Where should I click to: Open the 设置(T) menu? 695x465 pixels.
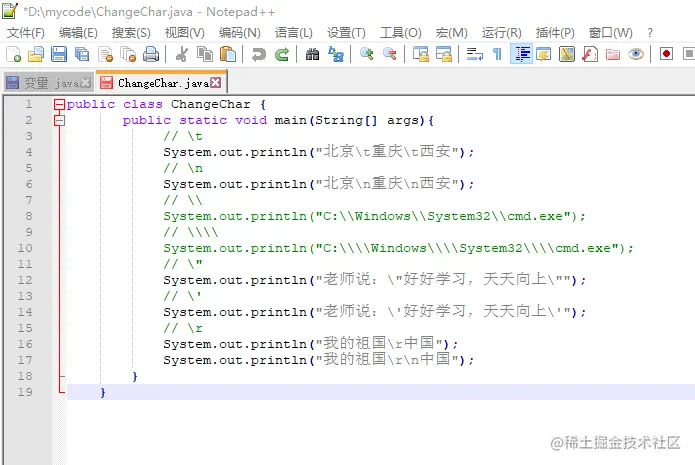(x=346, y=32)
